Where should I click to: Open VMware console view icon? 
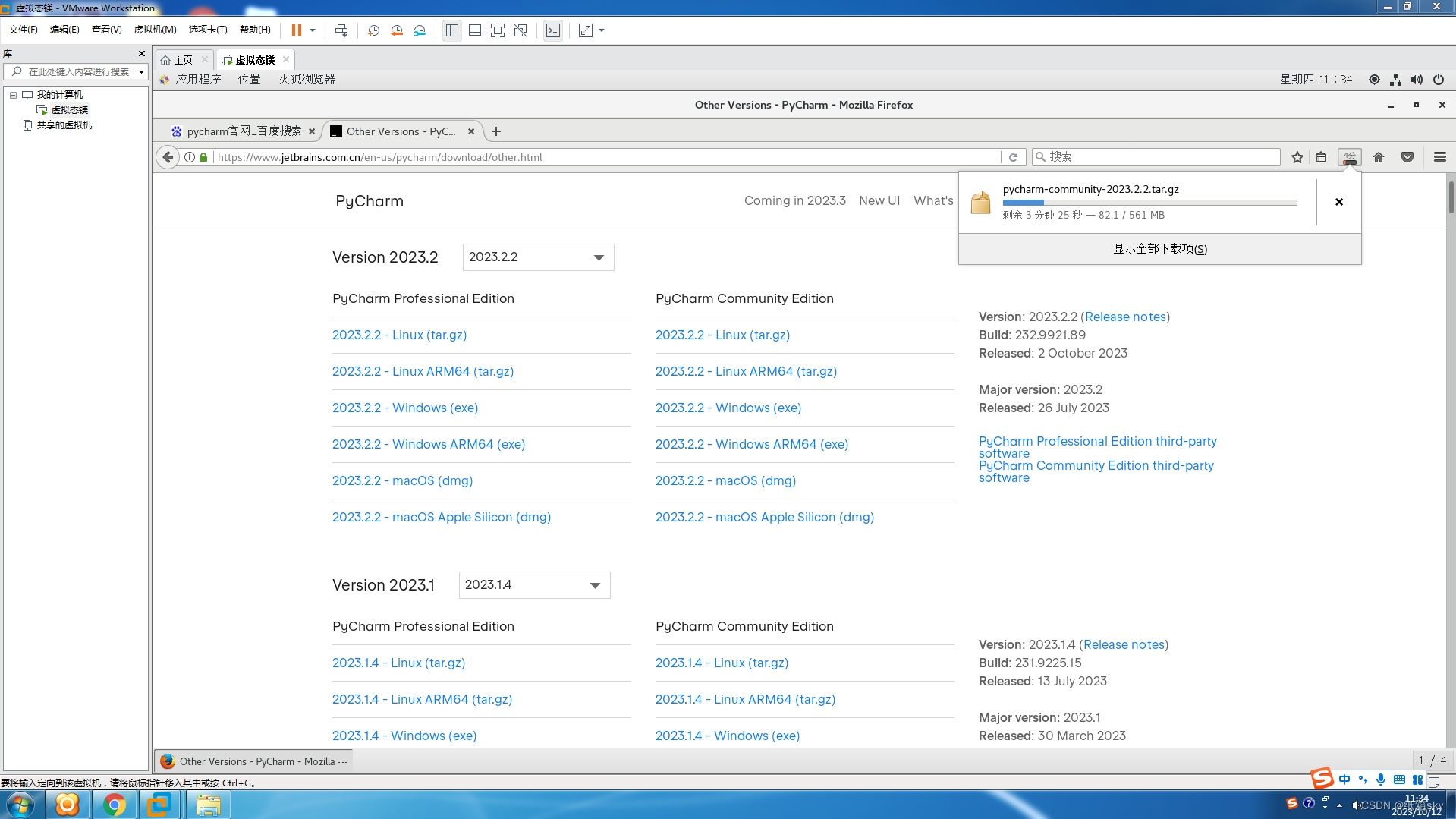coord(553,30)
